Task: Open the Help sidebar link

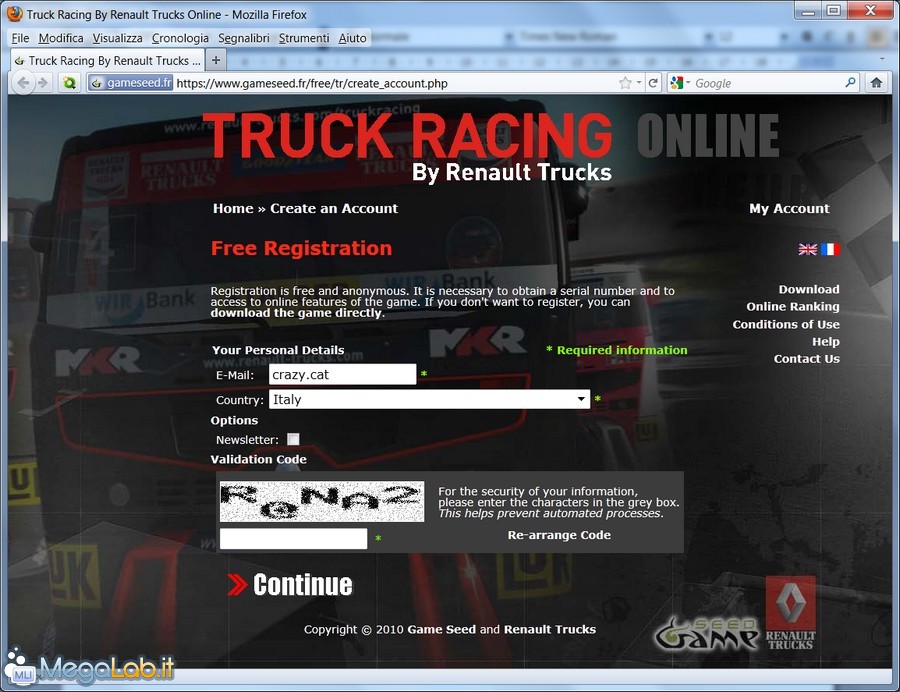Action: point(825,341)
